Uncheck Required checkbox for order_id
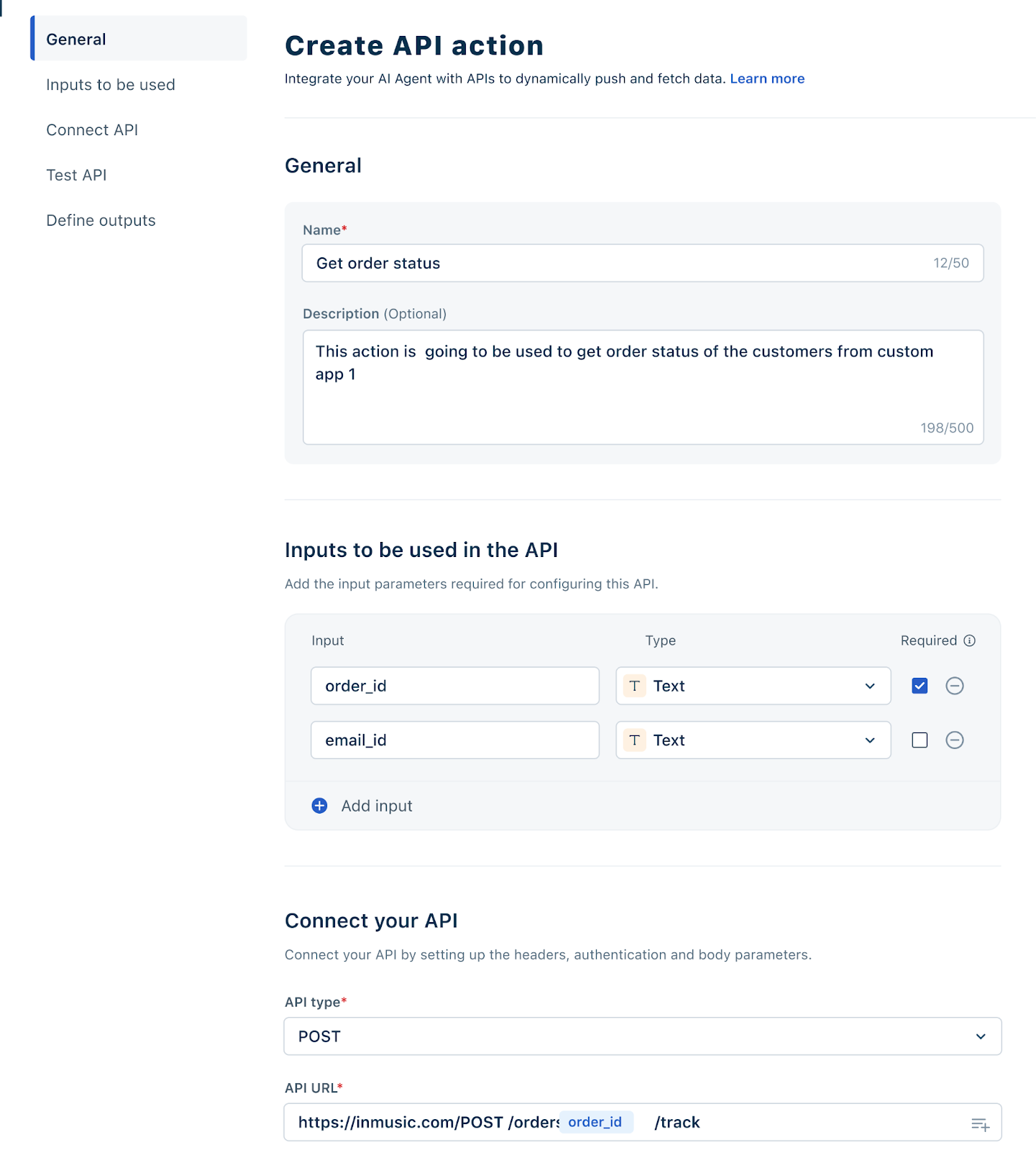 click(920, 686)
